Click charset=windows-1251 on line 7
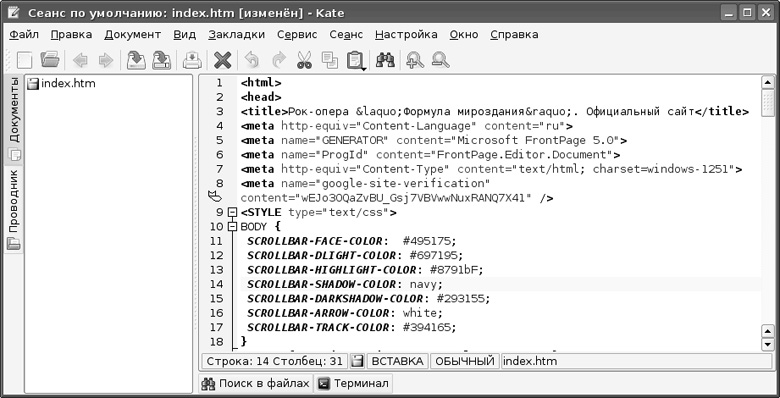Image resolution: width=780 pixels, height=398 pixels. pyautogui.click(x=660, y=169)
